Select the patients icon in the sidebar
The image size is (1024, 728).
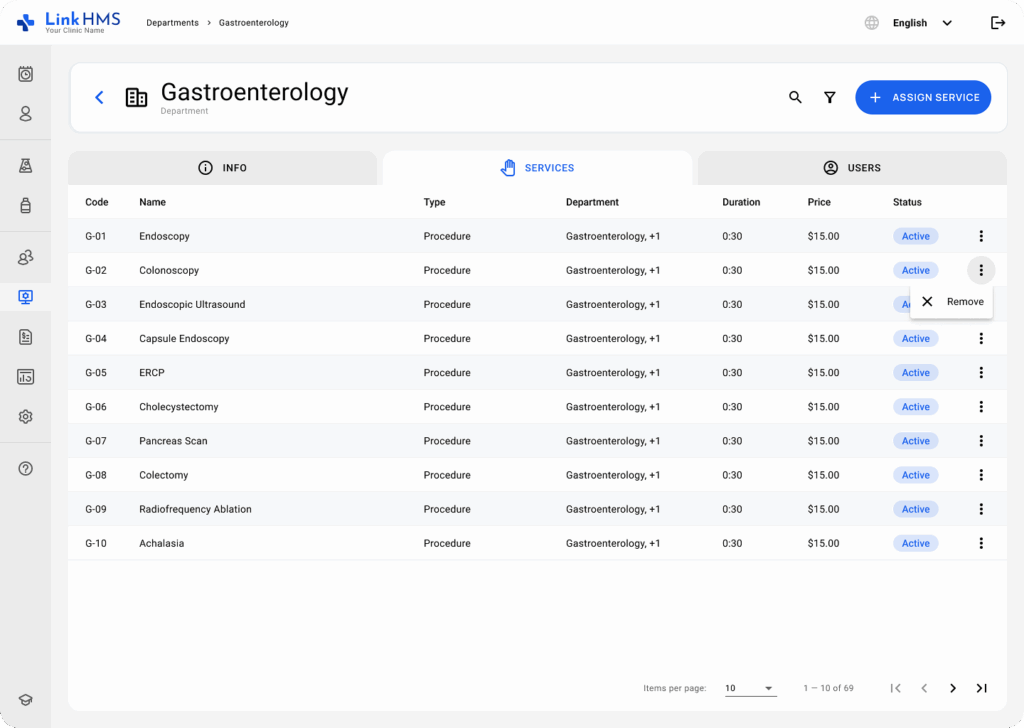pyautogui.click(x=25, y=114)
